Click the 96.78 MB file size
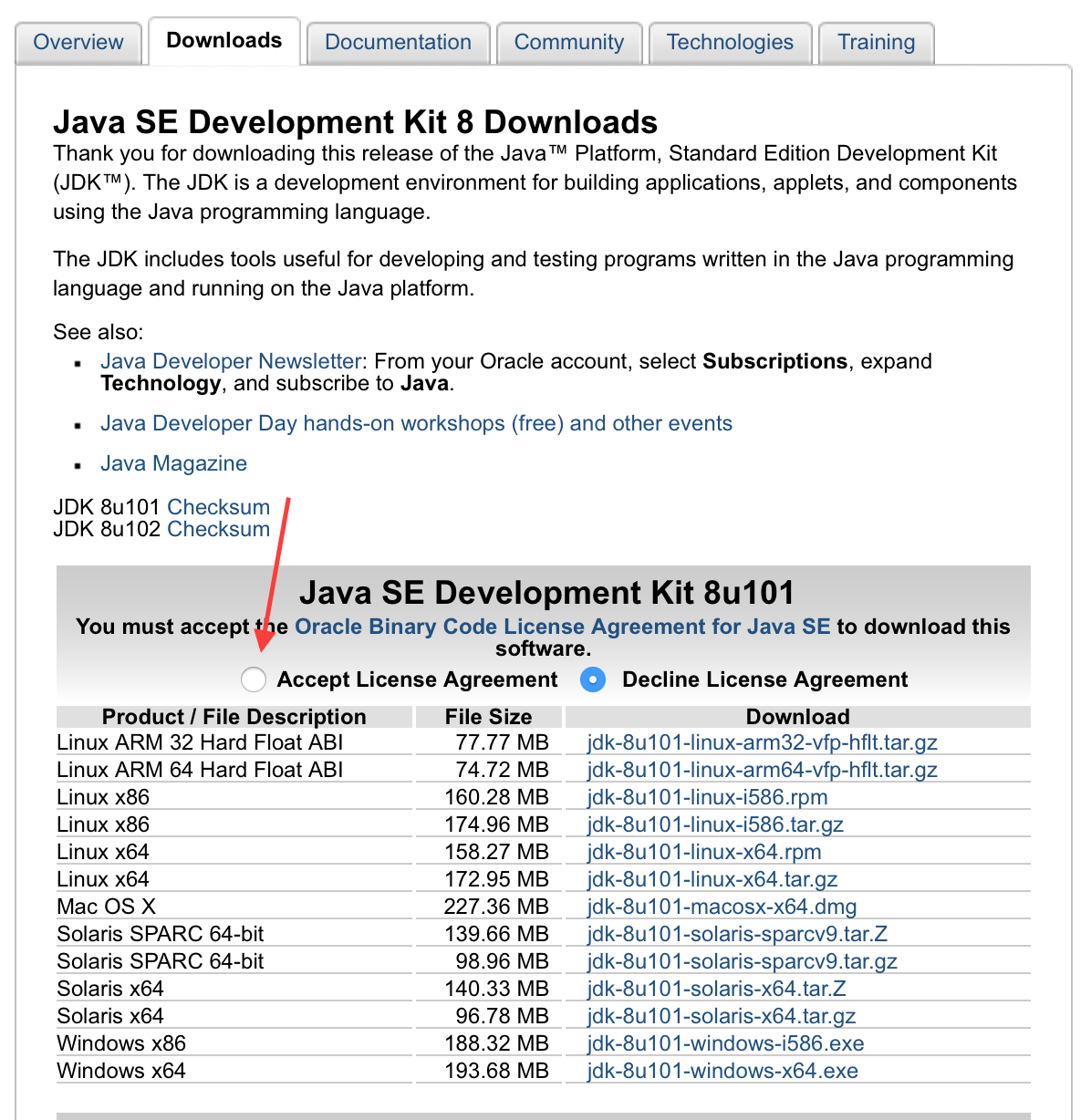The image size is (1091, 1120). coord(503,1016)
